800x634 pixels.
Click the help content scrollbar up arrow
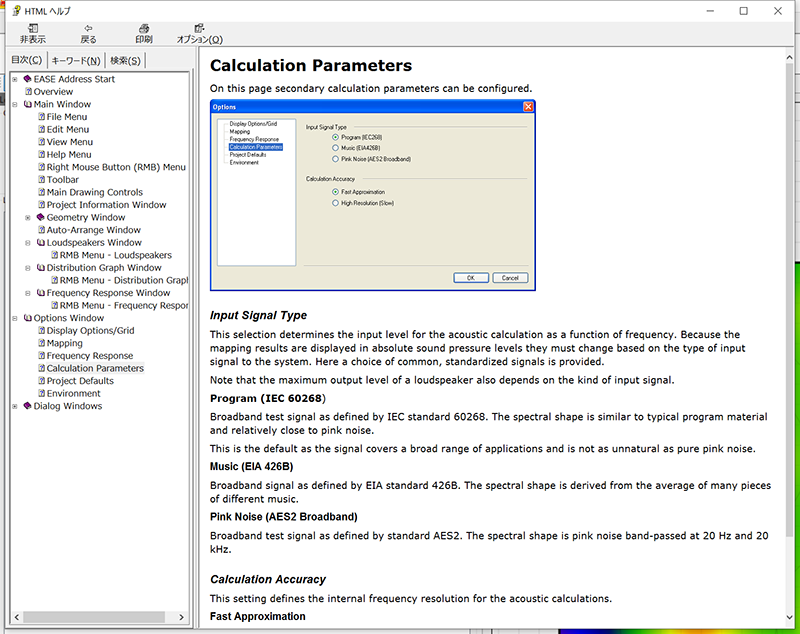click(x=789, y=58)
